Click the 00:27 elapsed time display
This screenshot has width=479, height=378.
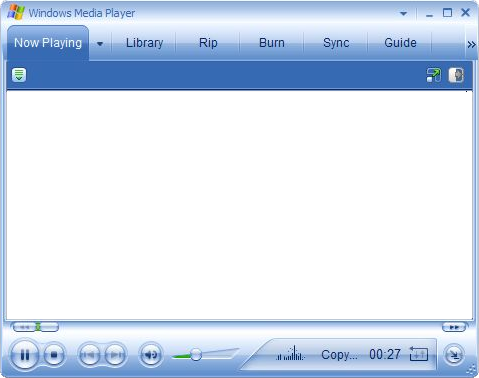pyautogui.click(x=385, y=354)
